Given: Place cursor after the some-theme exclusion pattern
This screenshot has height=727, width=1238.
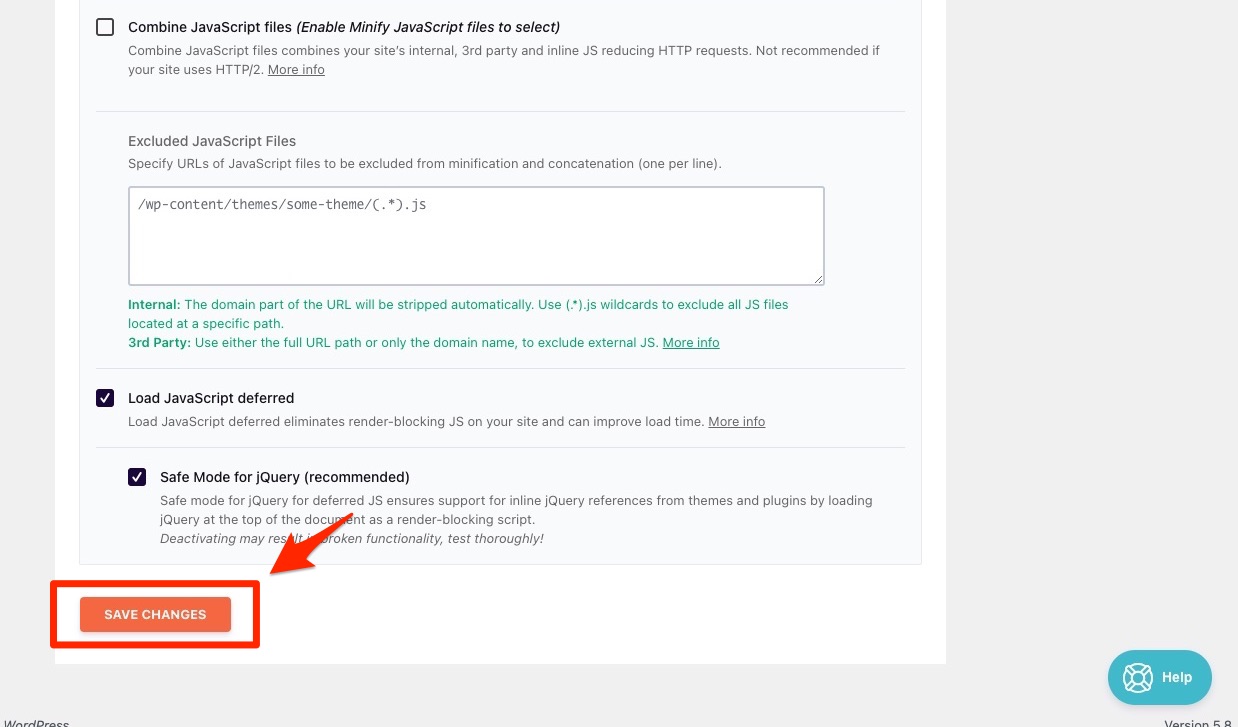Looking at the screenshot, I should point(429,205).
